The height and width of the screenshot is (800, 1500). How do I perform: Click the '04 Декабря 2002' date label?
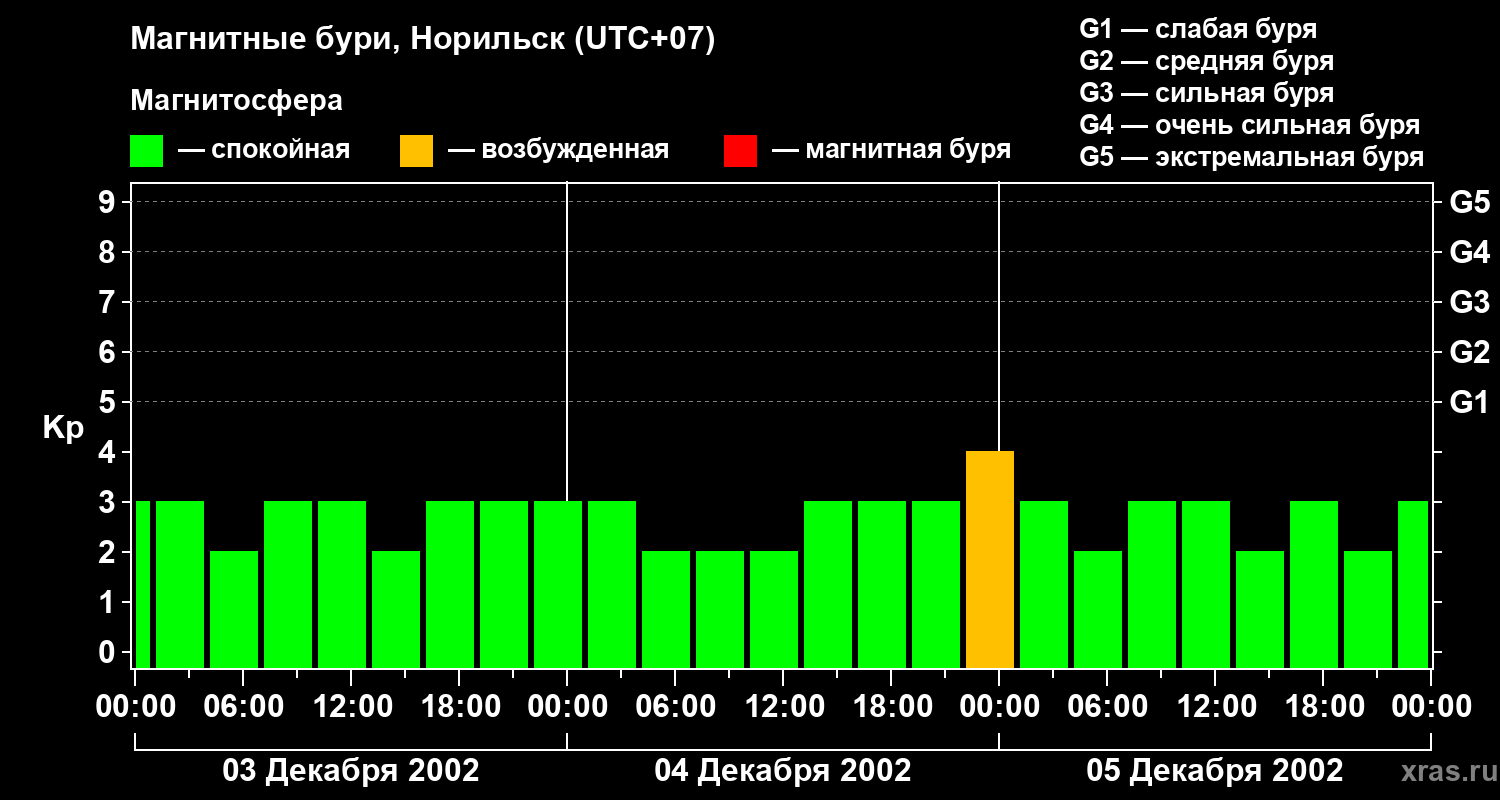(x=783, y=771)
